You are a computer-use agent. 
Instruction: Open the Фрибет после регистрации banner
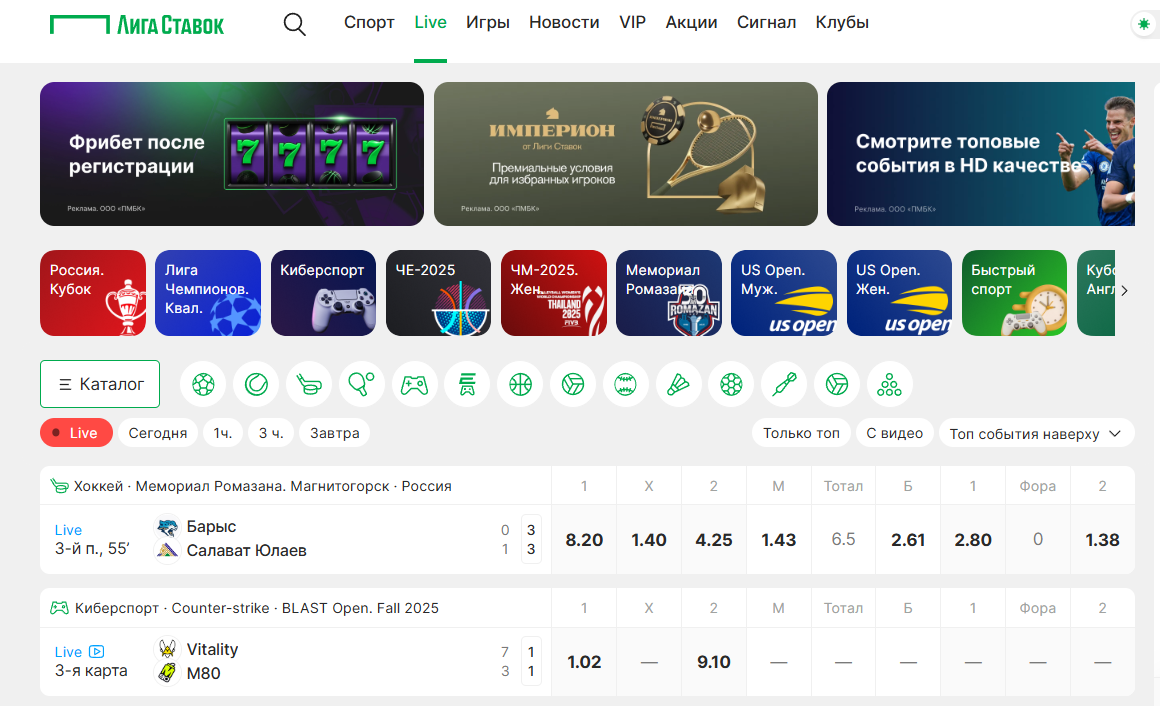[x=232, y=154]
